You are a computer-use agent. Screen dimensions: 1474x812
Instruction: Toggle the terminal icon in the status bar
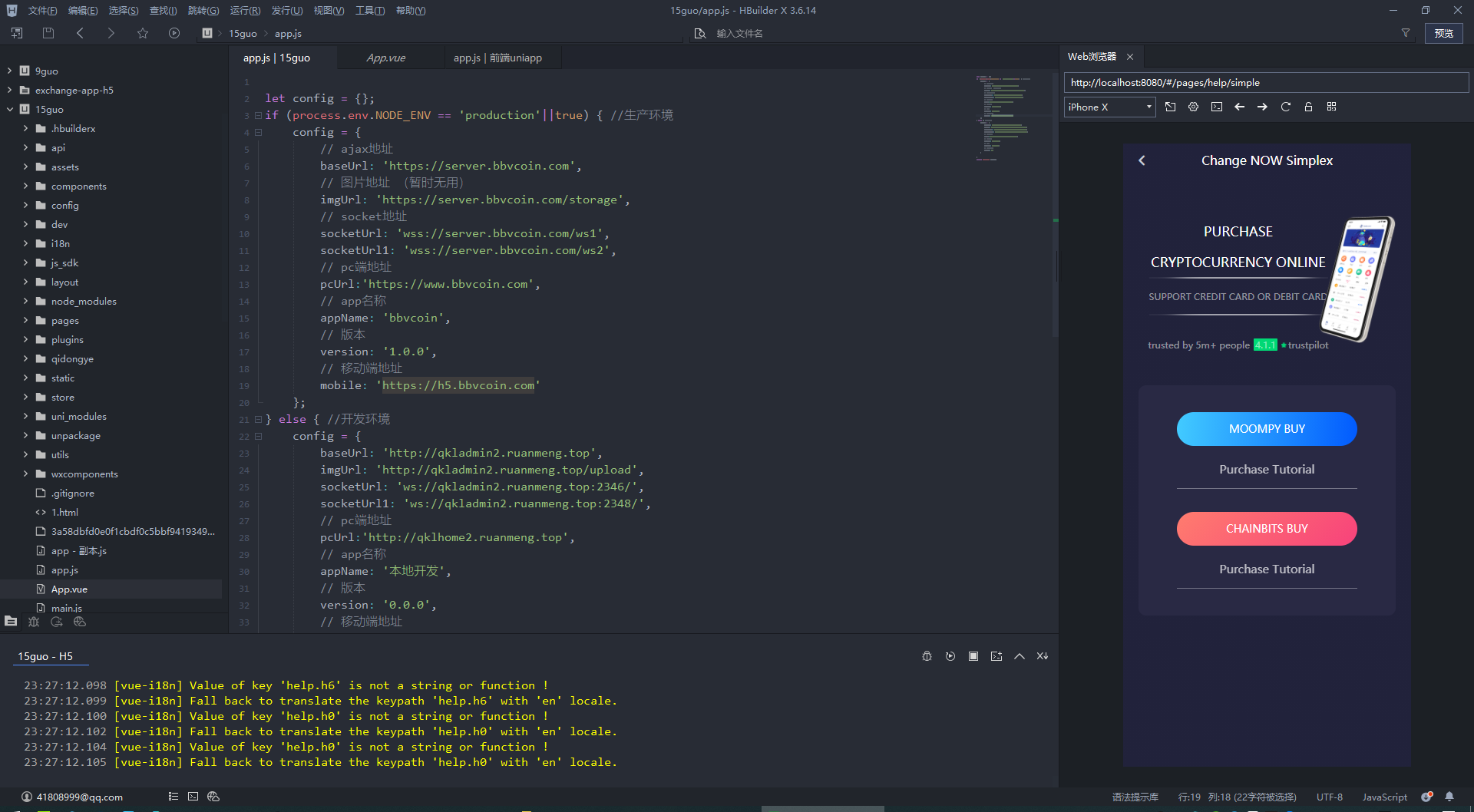pos(193,797)
